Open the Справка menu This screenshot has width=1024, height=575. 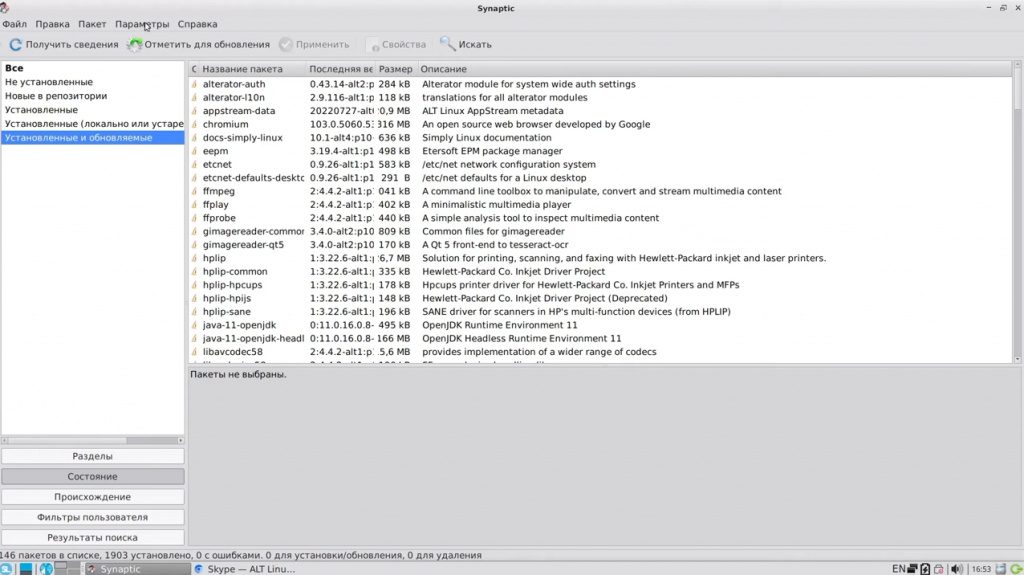(197, 24)
